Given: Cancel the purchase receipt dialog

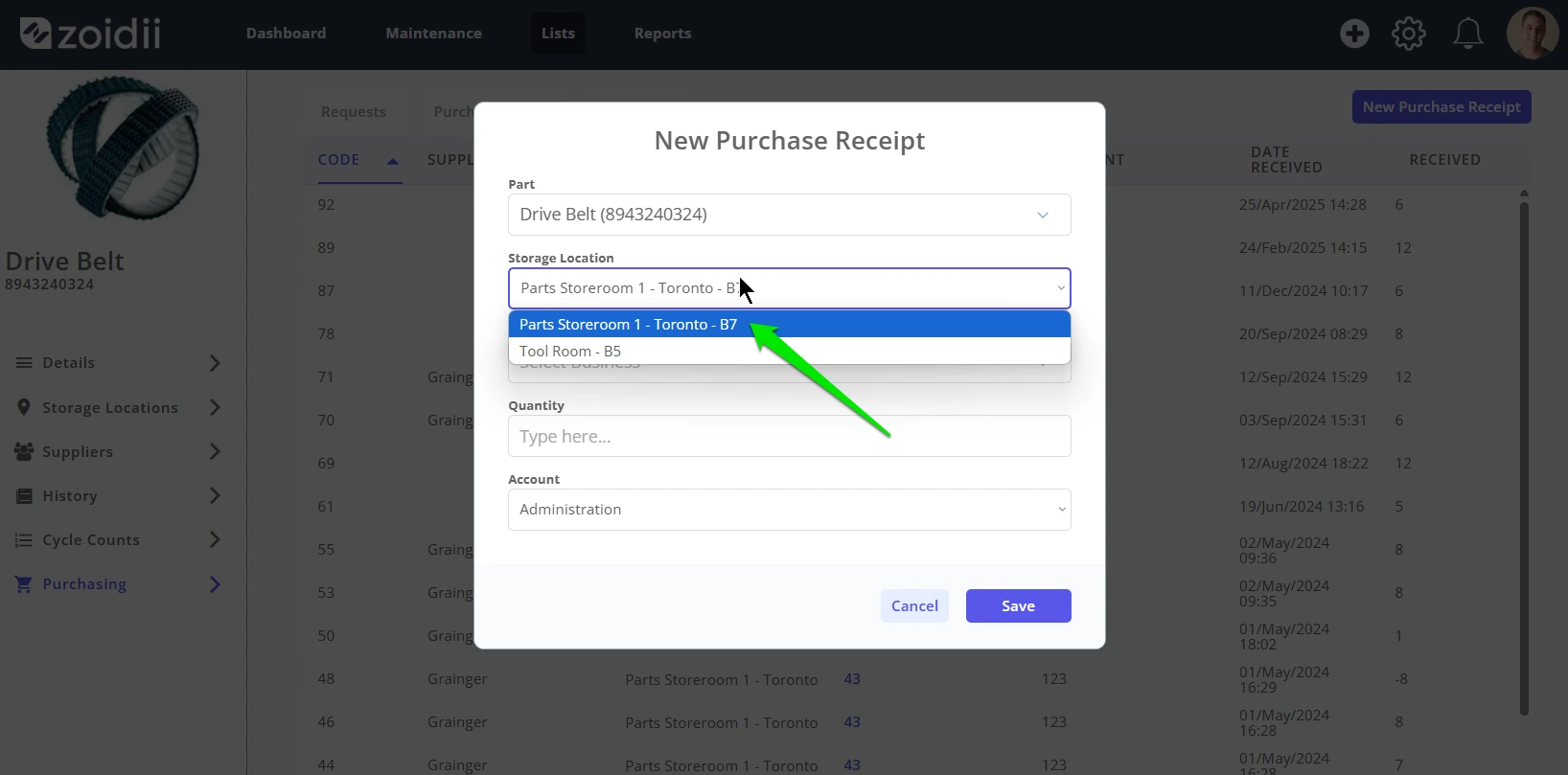Looking at the screenshot, I should tap(914, 605).
